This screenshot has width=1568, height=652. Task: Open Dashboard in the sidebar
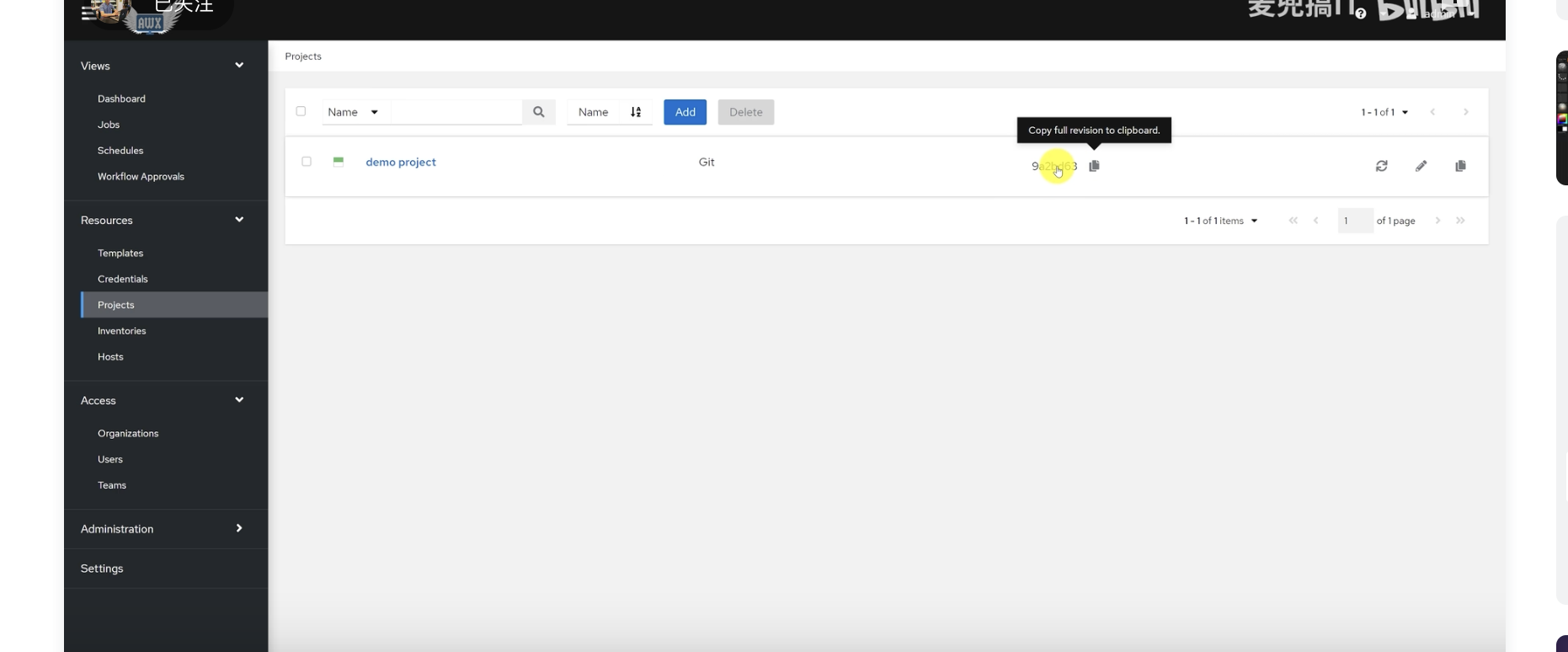(121, 99)
